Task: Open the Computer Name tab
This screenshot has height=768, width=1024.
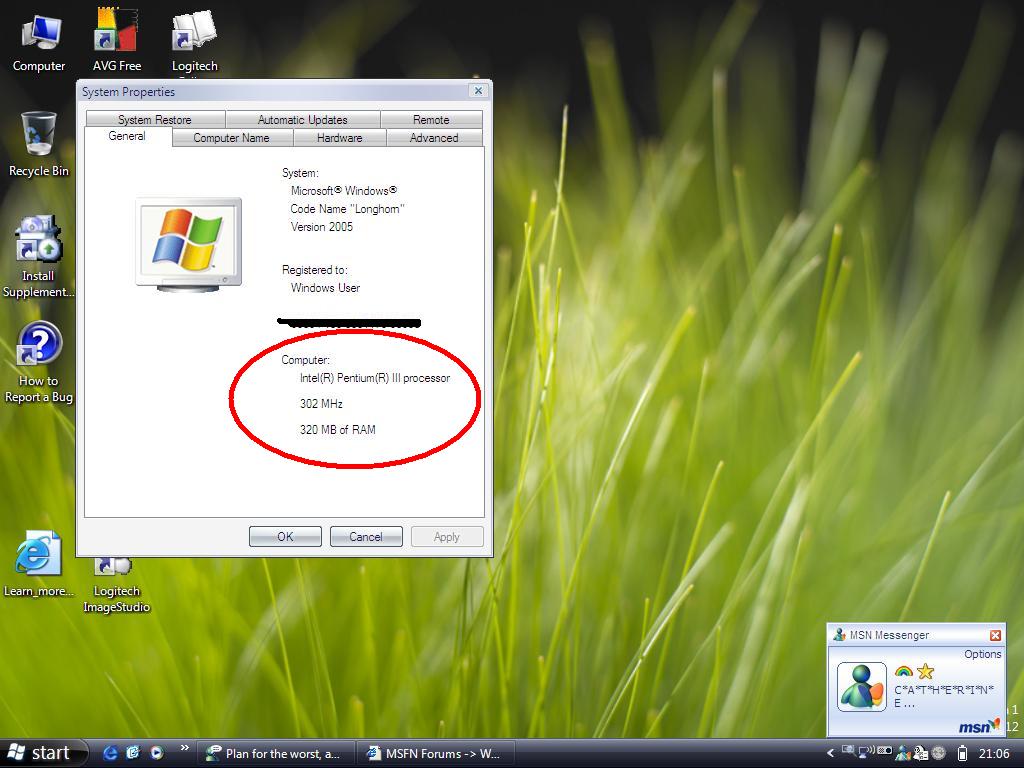Action: pos(232,138)
